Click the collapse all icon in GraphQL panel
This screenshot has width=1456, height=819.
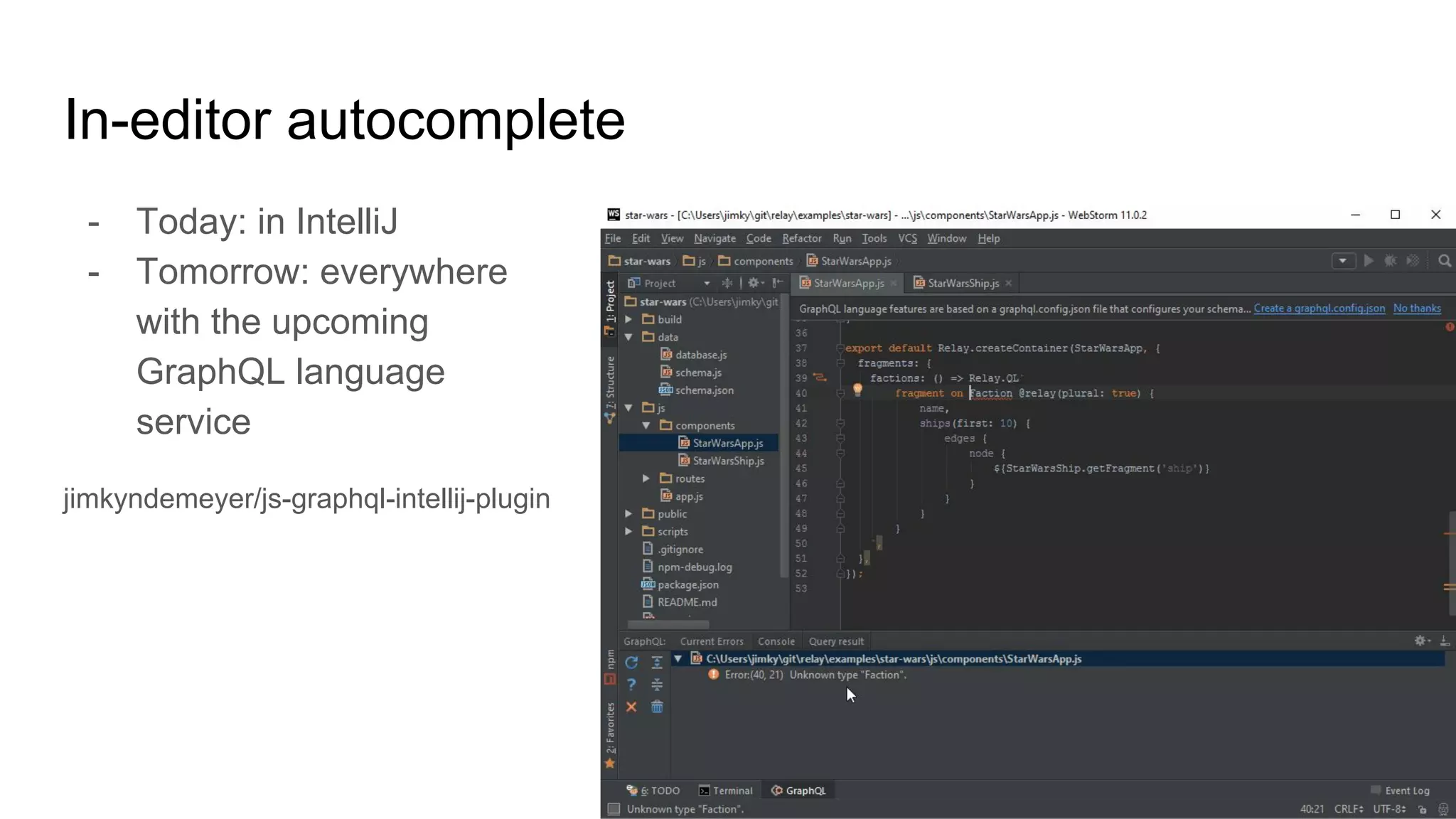pyautogui.click(x=657, y=685)
